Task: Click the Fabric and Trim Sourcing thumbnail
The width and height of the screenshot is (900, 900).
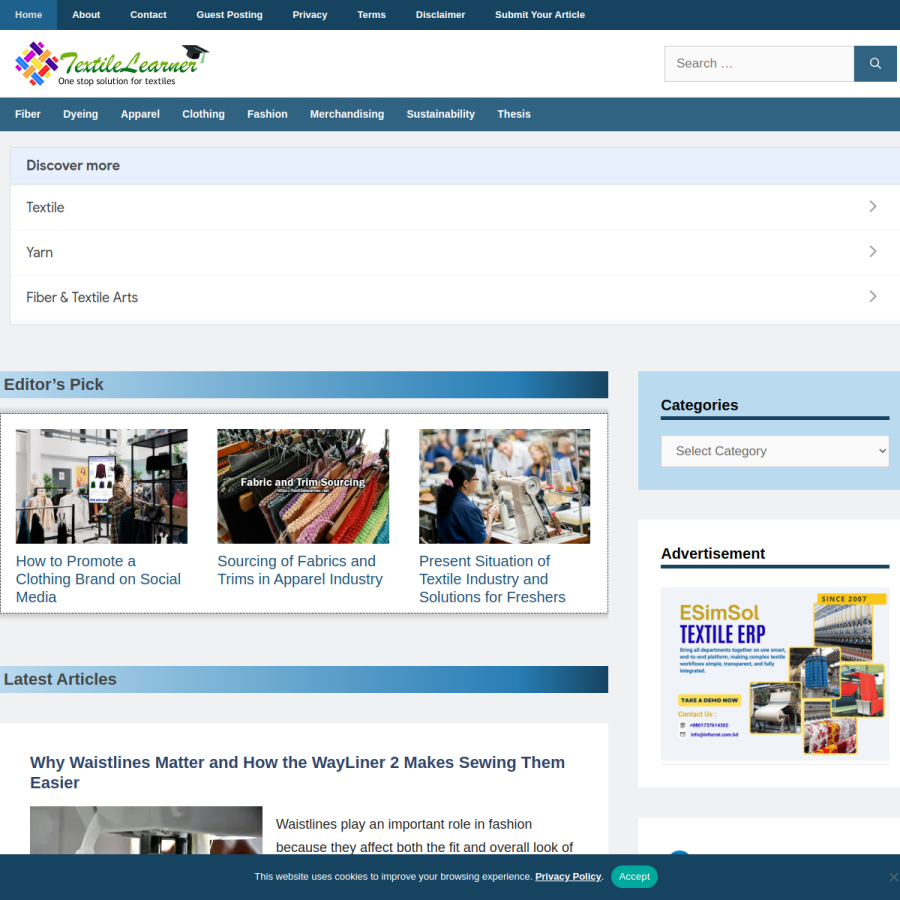Action: (303, 486)
